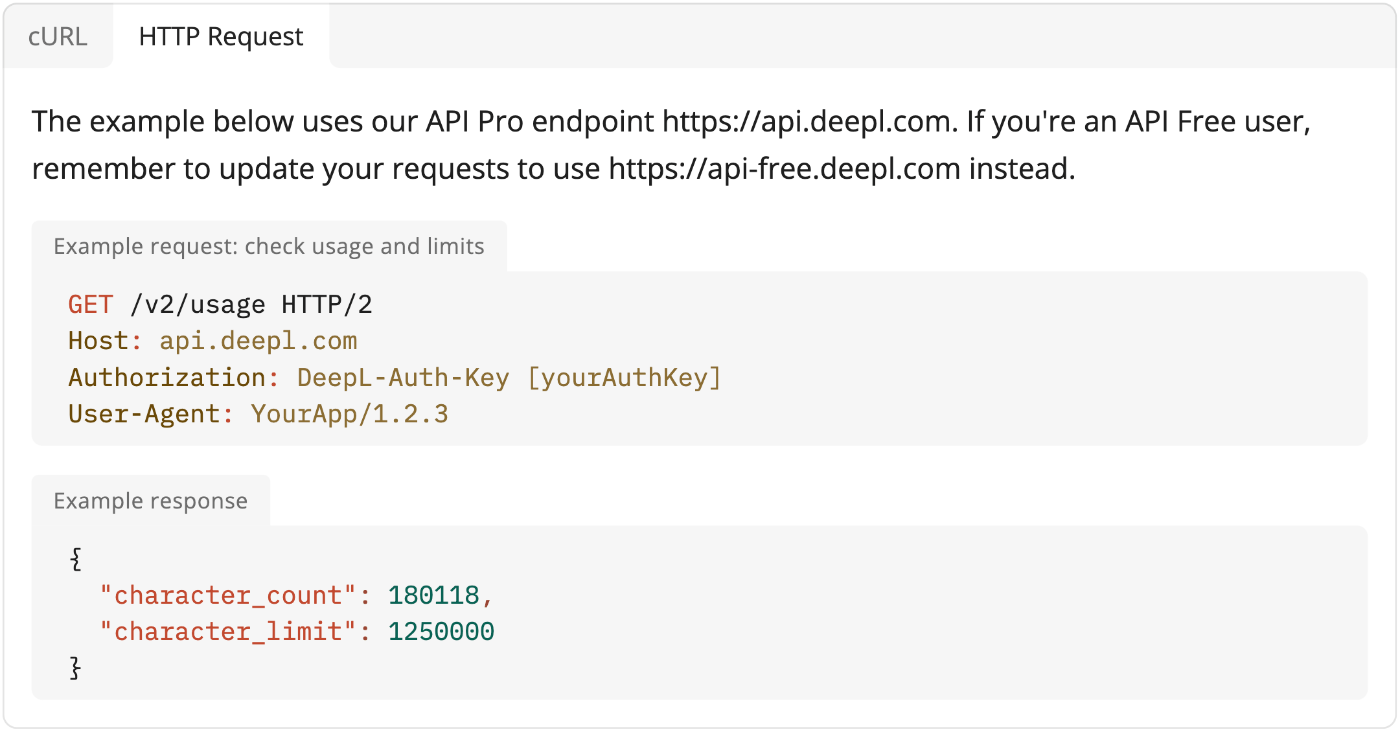1400x732 pixels.
Task: Click the https://api-free.deepl.com URL text
Action: click(x=785, y=169)
